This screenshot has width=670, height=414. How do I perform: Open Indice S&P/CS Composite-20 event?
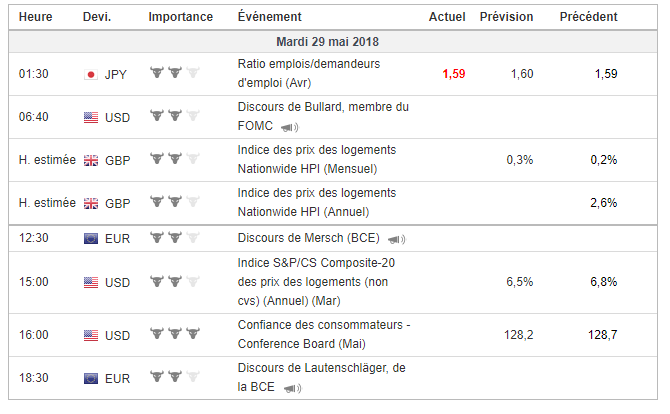(316, 282)
